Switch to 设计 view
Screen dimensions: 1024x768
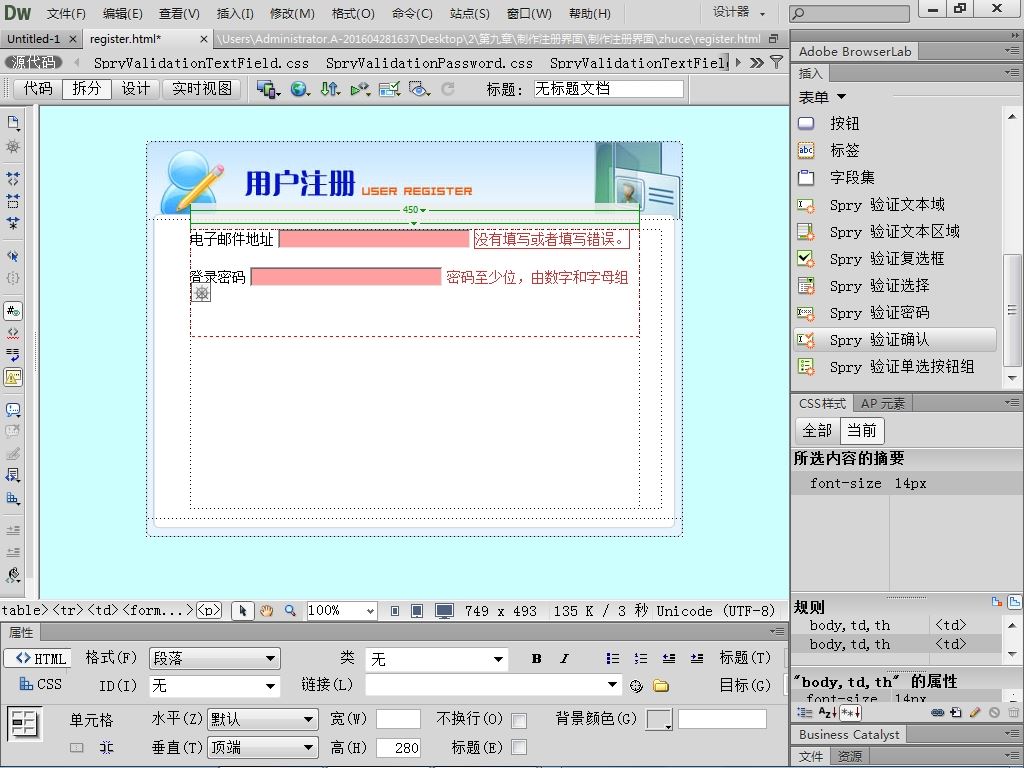(x=136, y=89)
